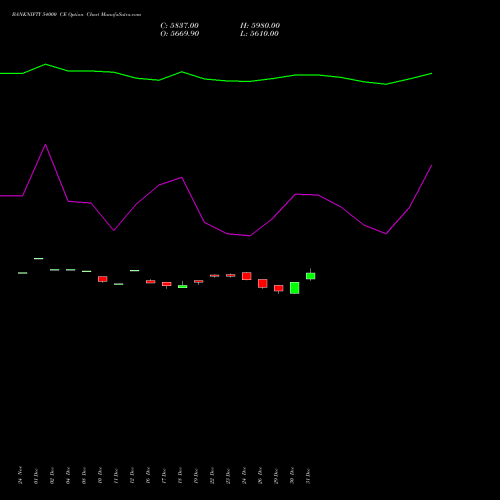Screen dimensions: 500x500
Task: Click the 24 Nov date axis label
Action: [x=21, y=475]
